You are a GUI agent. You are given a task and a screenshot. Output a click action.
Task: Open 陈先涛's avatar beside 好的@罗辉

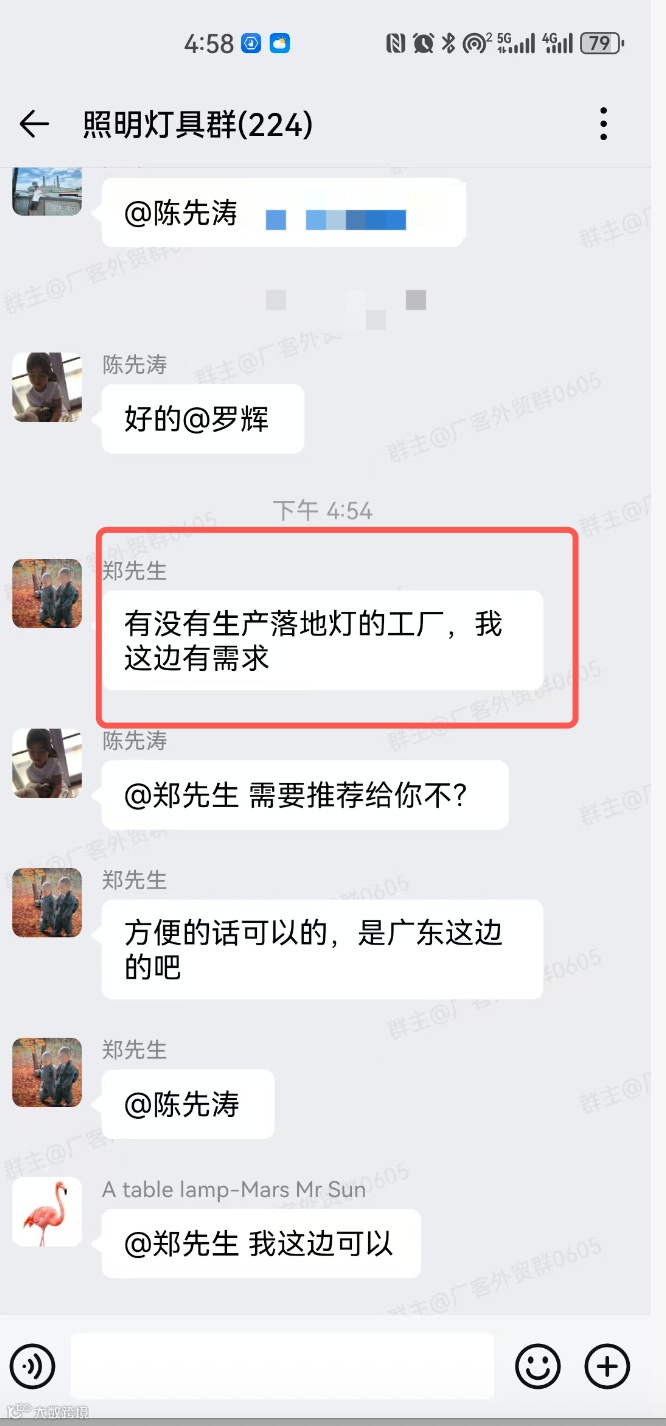[x=47, y=387]
